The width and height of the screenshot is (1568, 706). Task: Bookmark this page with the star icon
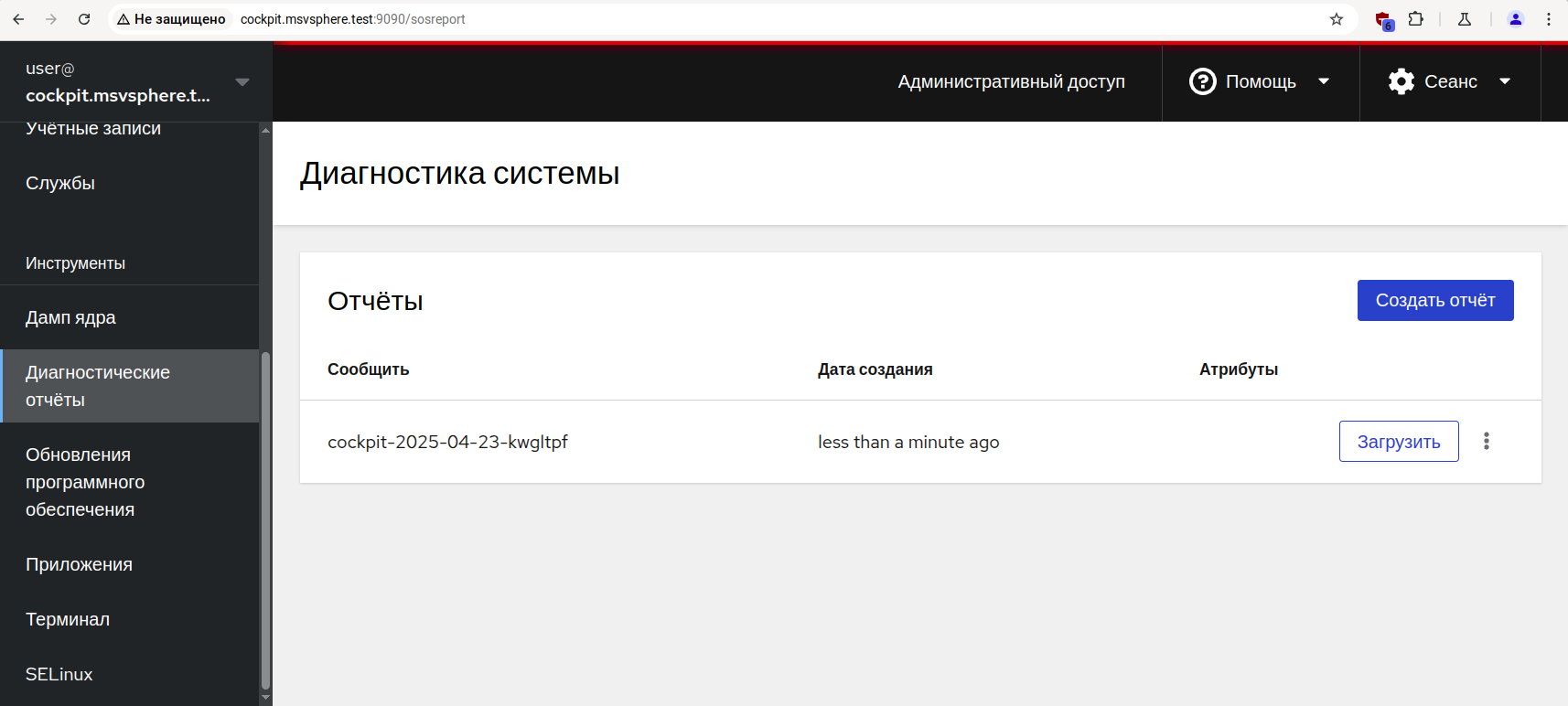[1337, 19]
